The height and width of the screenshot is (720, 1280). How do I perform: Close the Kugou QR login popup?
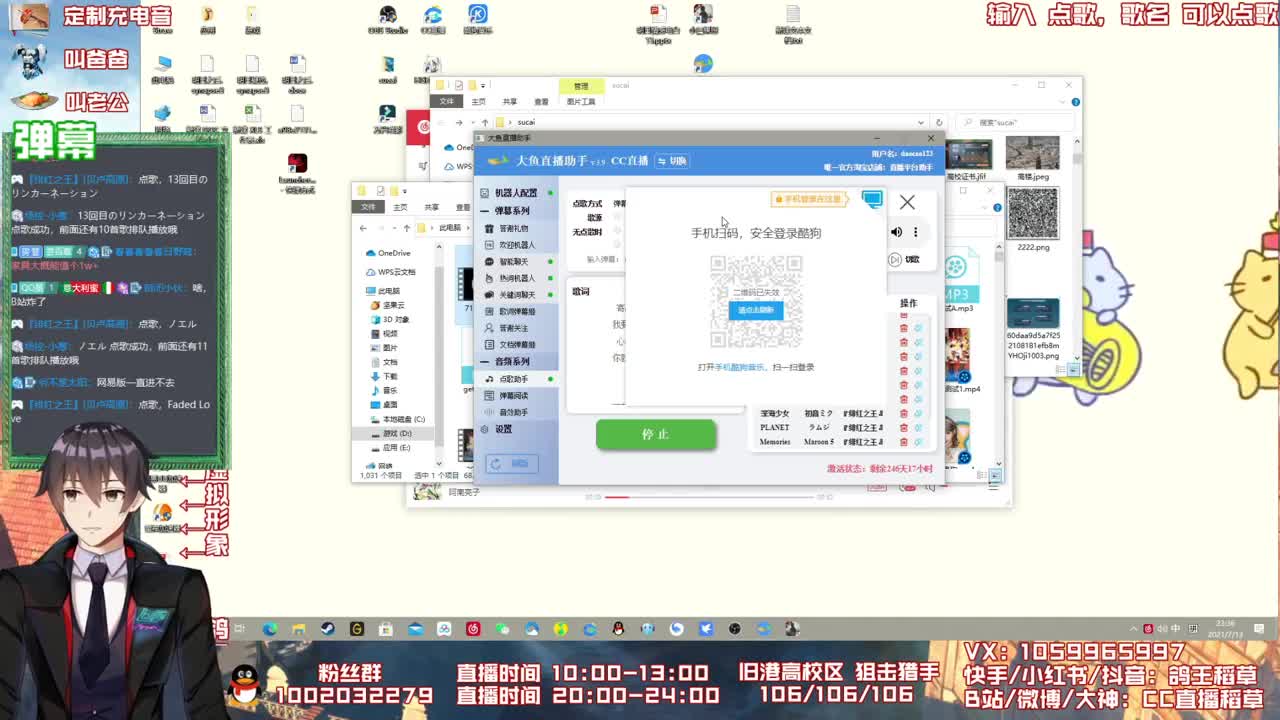point(907,202)
